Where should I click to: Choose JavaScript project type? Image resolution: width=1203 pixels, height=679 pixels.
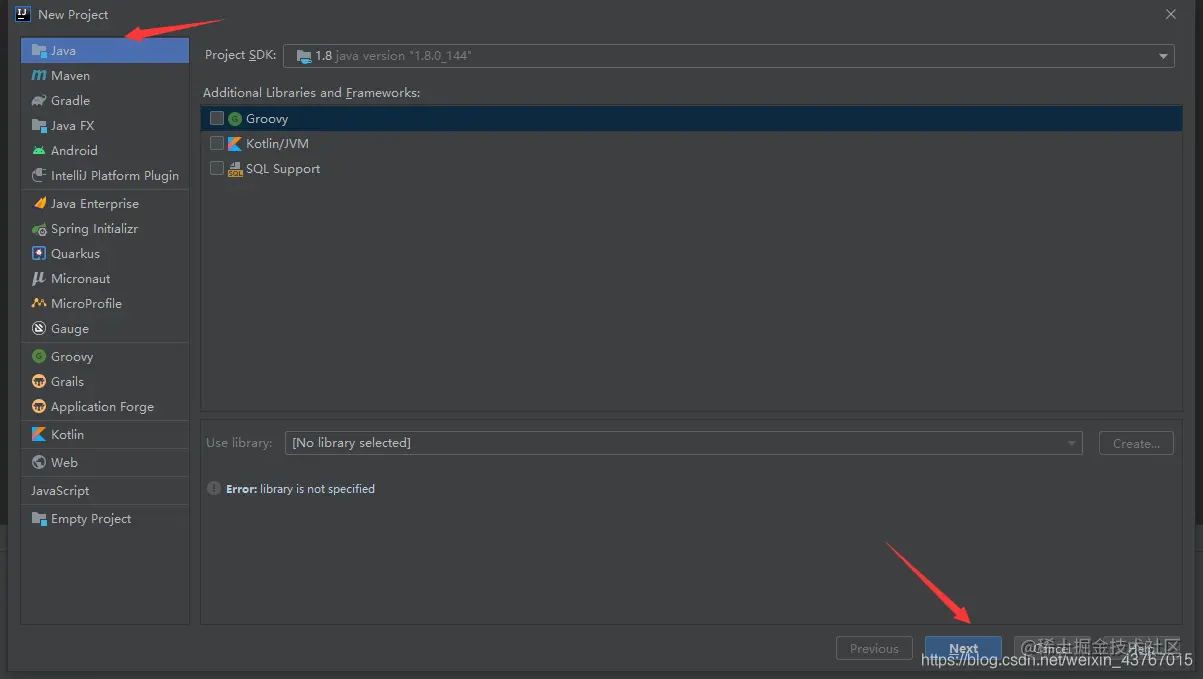[x=105, y=490]
